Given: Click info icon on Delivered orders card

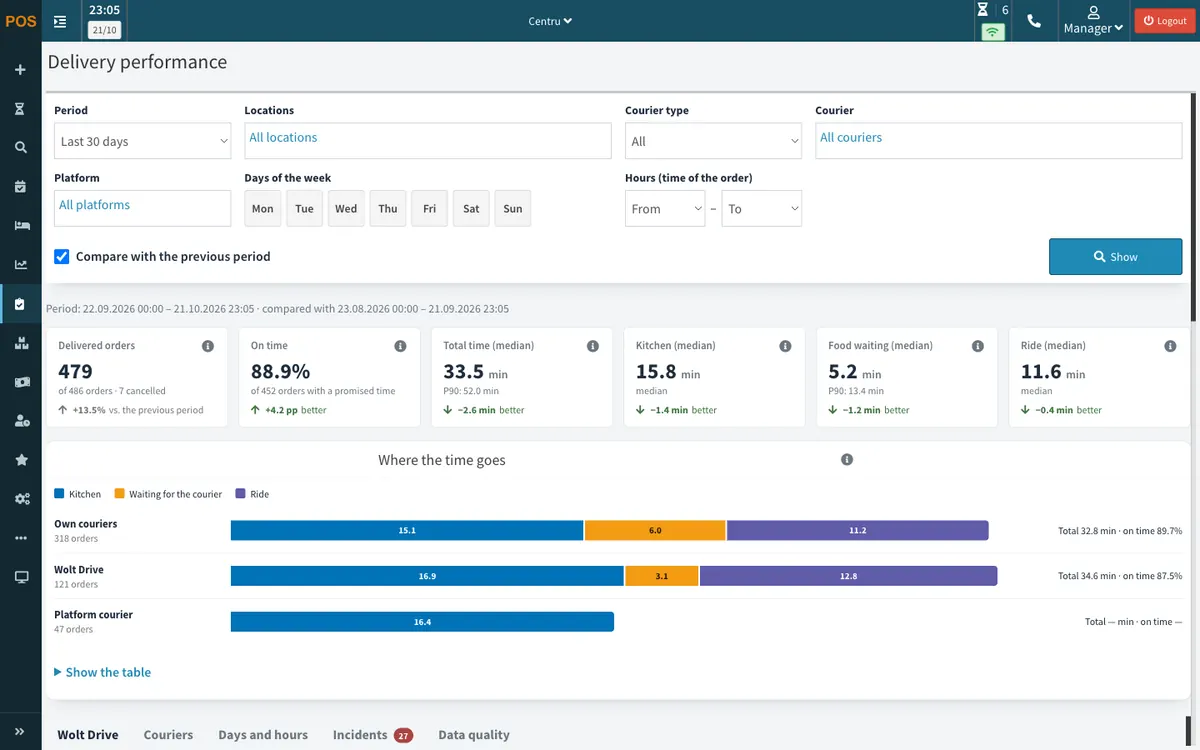Looking at the screenshot, I should click(208, 346).
